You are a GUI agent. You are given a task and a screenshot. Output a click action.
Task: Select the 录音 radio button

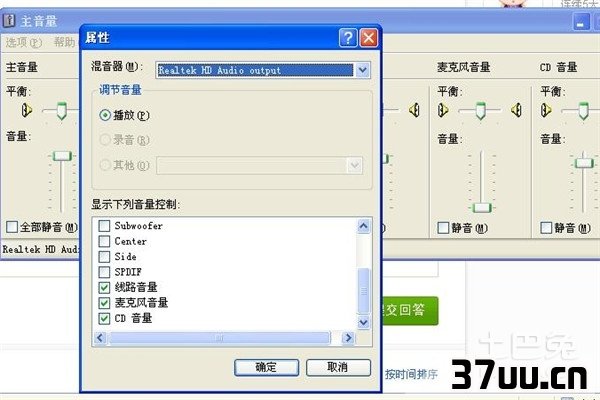pos(105,140)
